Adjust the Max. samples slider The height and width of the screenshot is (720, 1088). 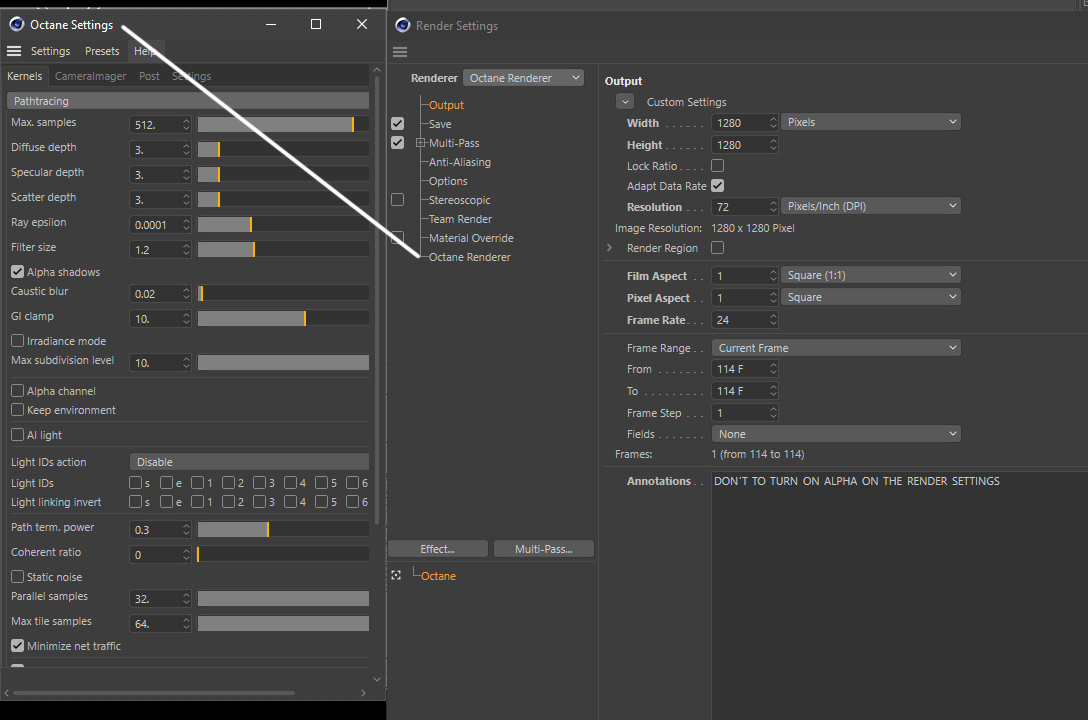tap(283, 124)
